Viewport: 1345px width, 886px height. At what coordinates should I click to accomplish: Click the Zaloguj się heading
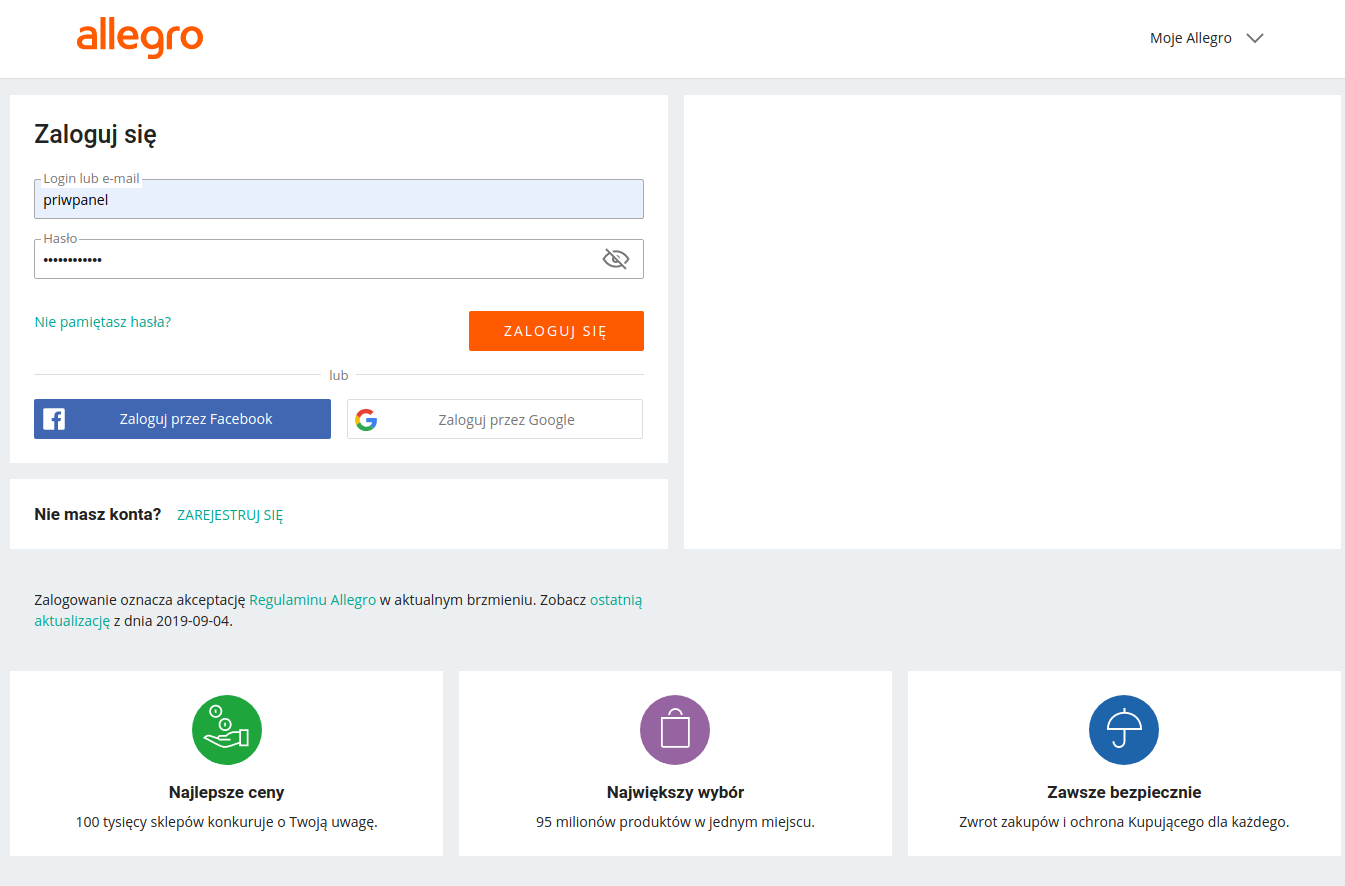95,135
